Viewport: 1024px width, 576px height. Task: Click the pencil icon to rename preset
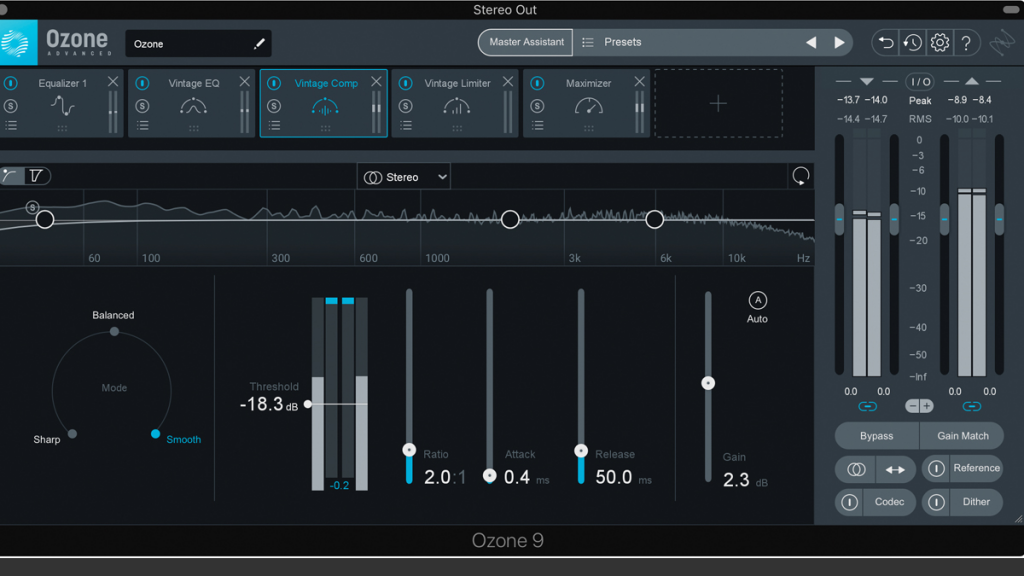[260, 44]
